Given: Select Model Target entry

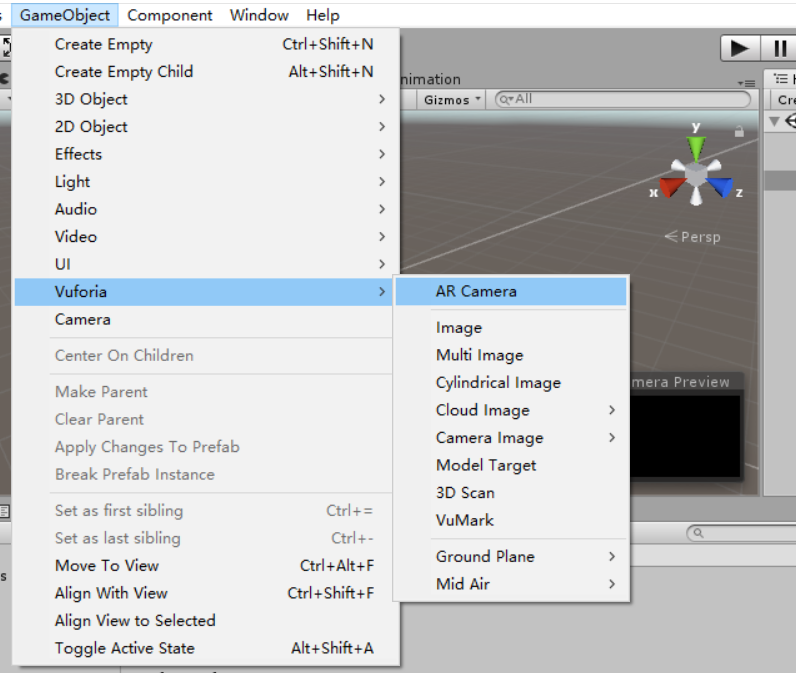Looking at the screenshot, I should (x=511, y=465).
